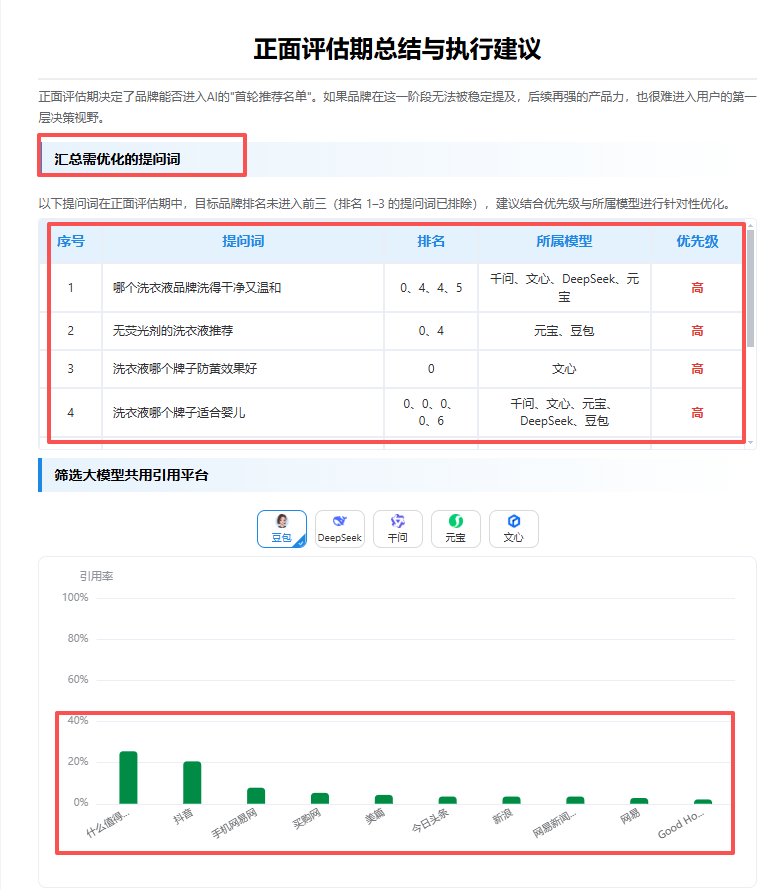The image size is (760, 890).
Task: Click the 文心 blue hexagon icon
Action: click(514, 521)
